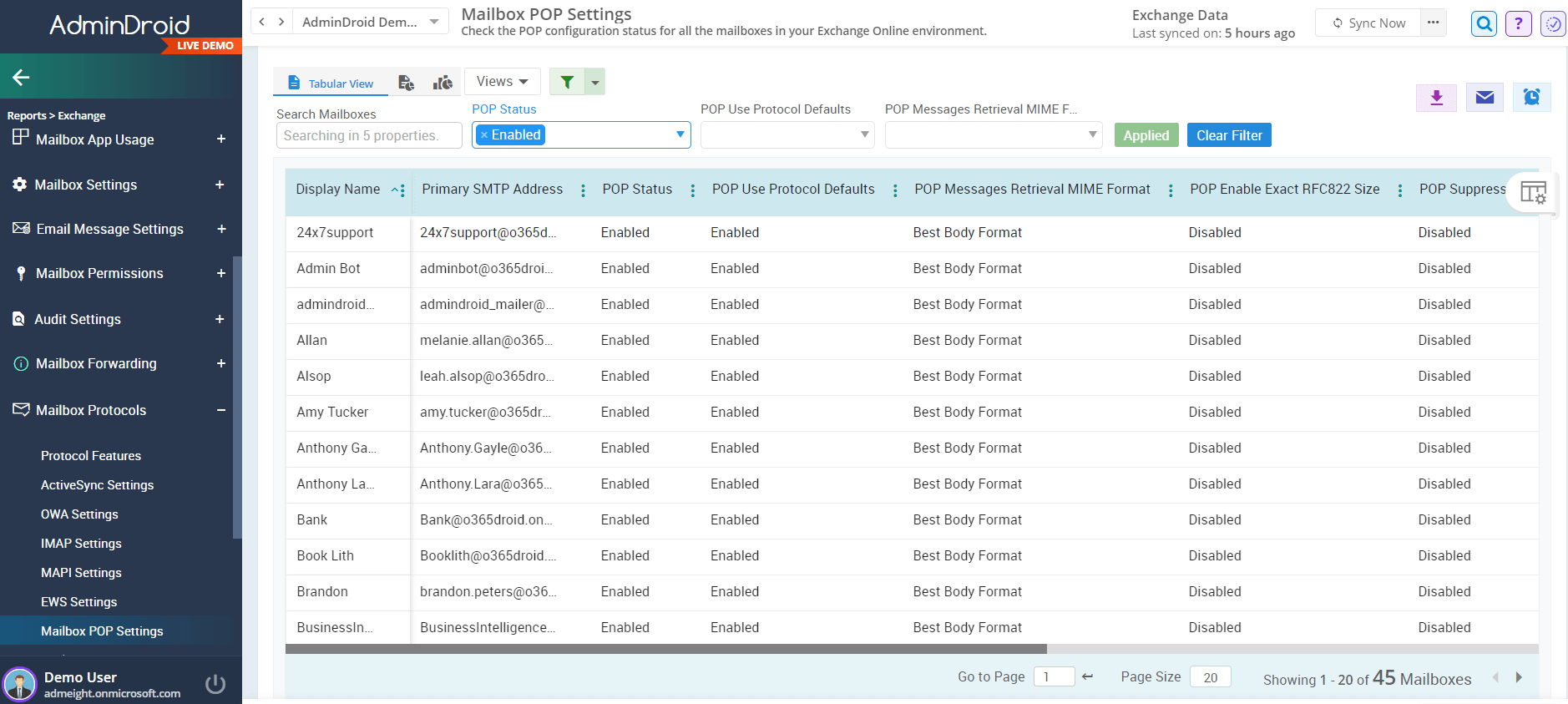Image resolution: width=1568 pixels, height=704 pixels.
Task: Click the Clear Filter button
Action: (1229, 135)
